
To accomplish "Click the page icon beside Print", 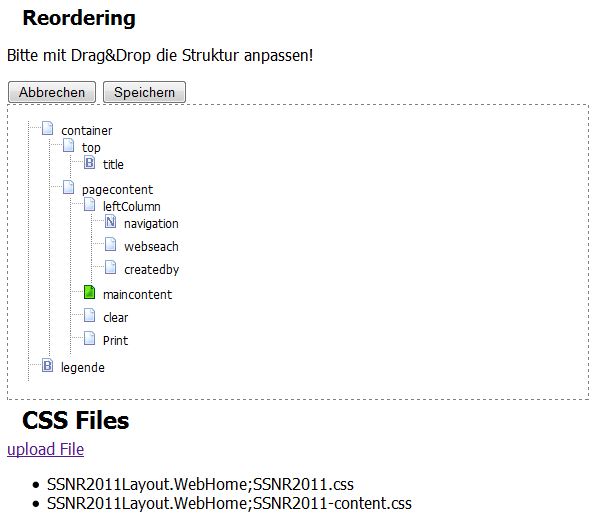I will (x=90, y=339).
